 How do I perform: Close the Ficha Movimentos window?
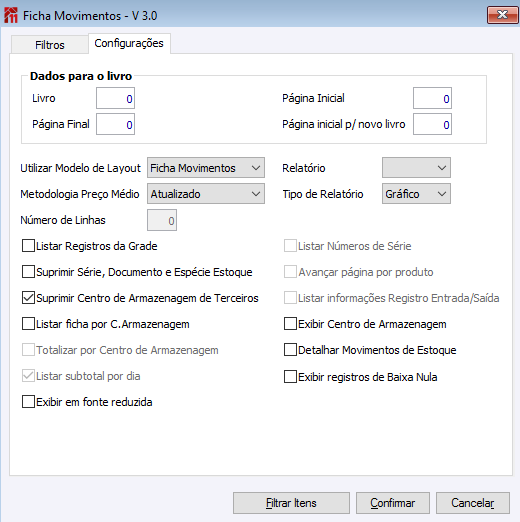pos(502,15)
